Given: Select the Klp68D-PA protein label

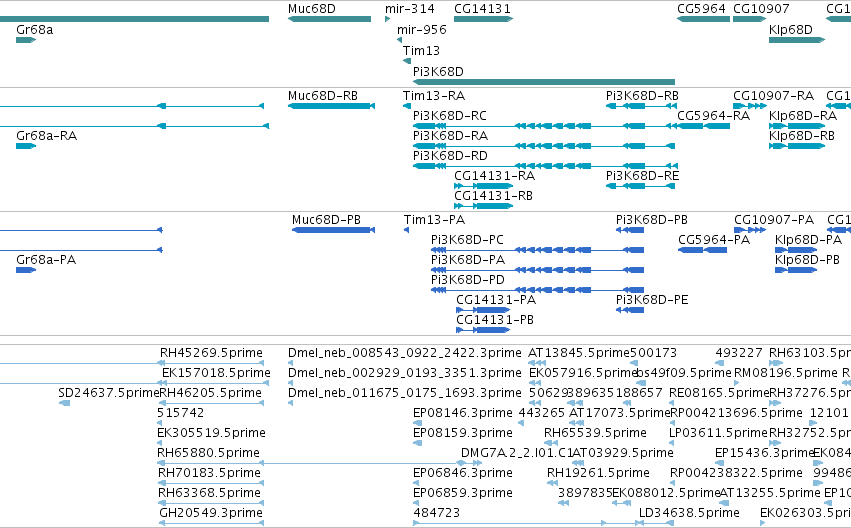Looking at the screenshot, I should point(808,240).
